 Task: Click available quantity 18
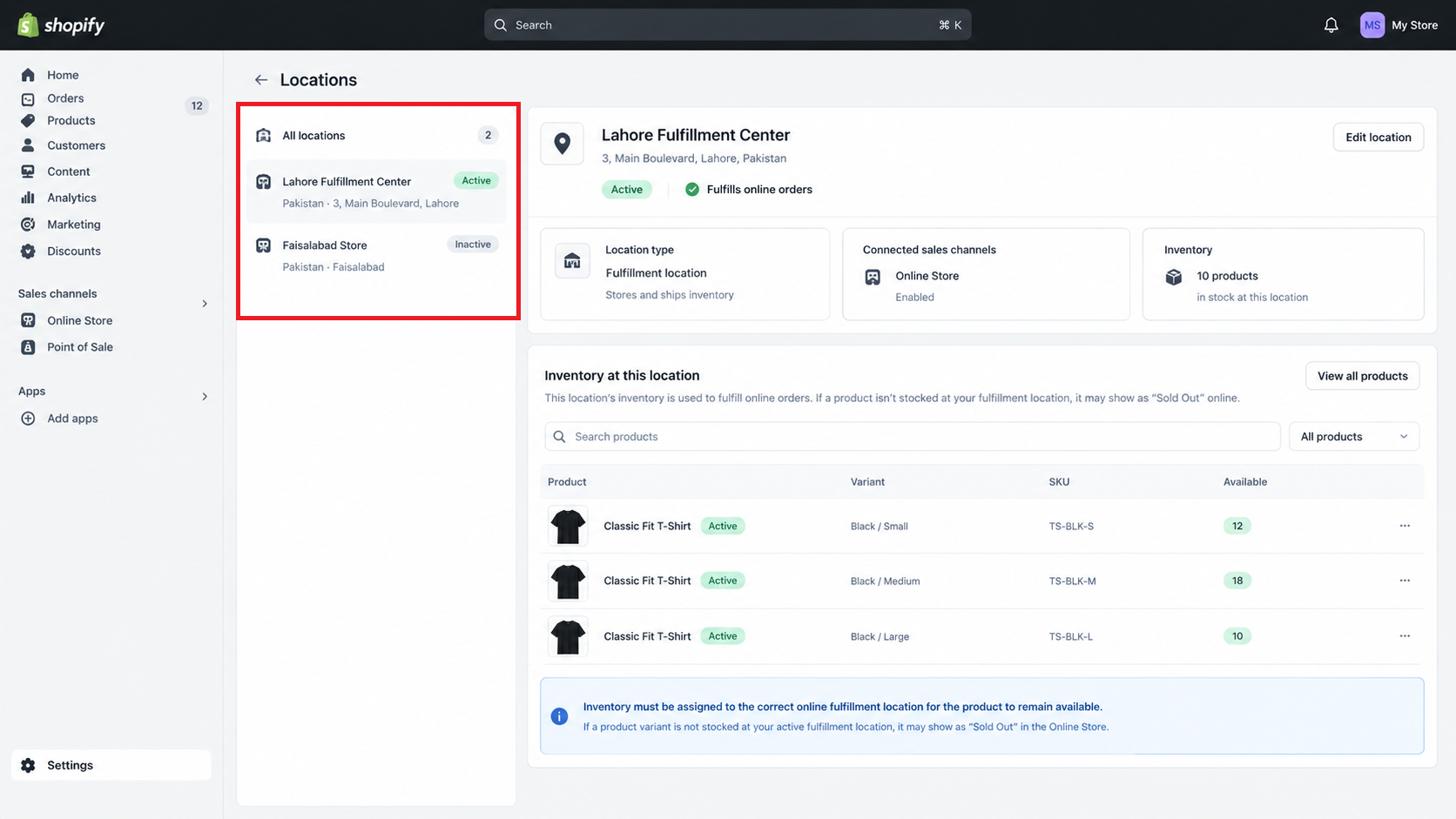click(x=1237, y=581)
